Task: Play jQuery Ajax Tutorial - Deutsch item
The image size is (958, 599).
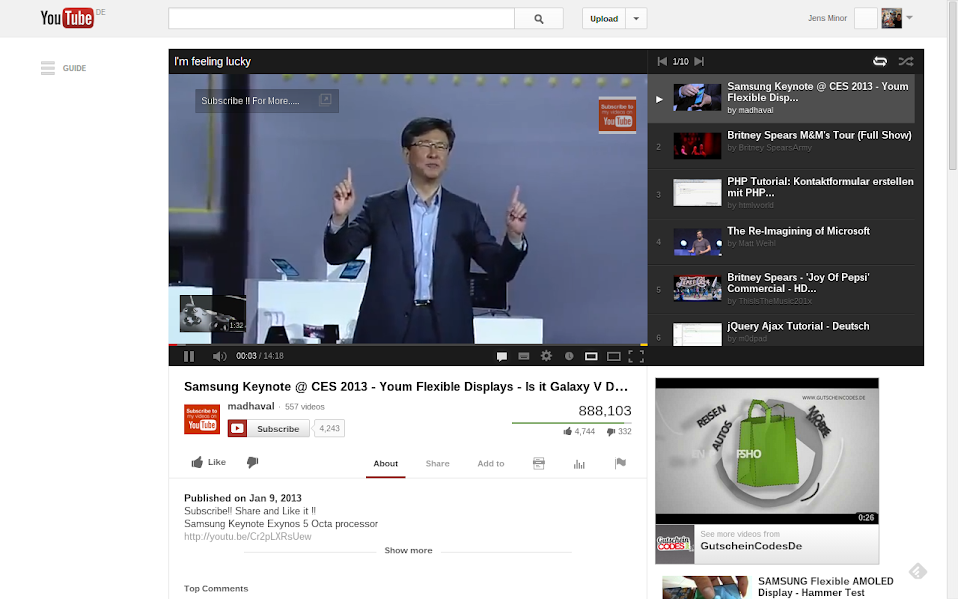Action: (x=781, y=331)
